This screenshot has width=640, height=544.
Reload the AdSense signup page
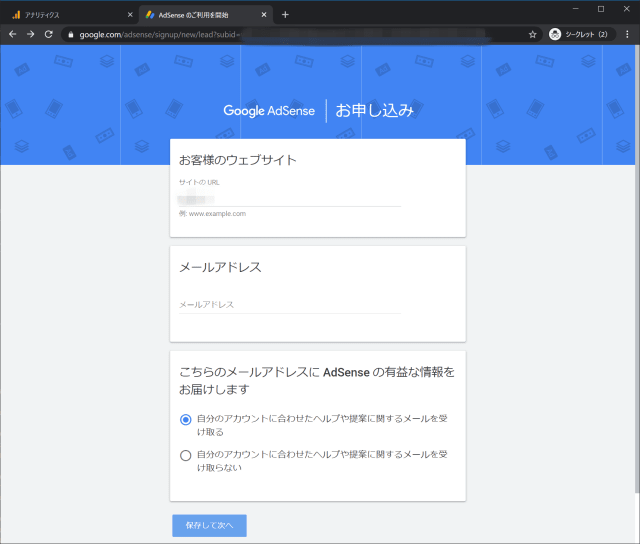click(49, 34)
